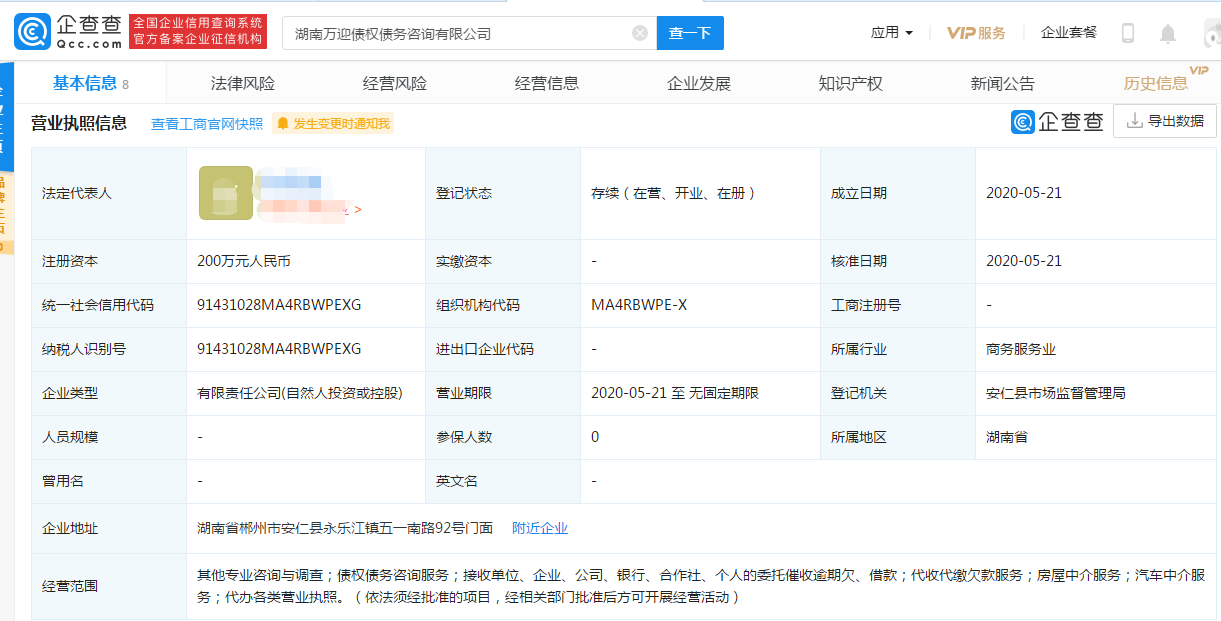
Task: Click the bell icon before 发生变更时通知我
Action: click(283, 123)
